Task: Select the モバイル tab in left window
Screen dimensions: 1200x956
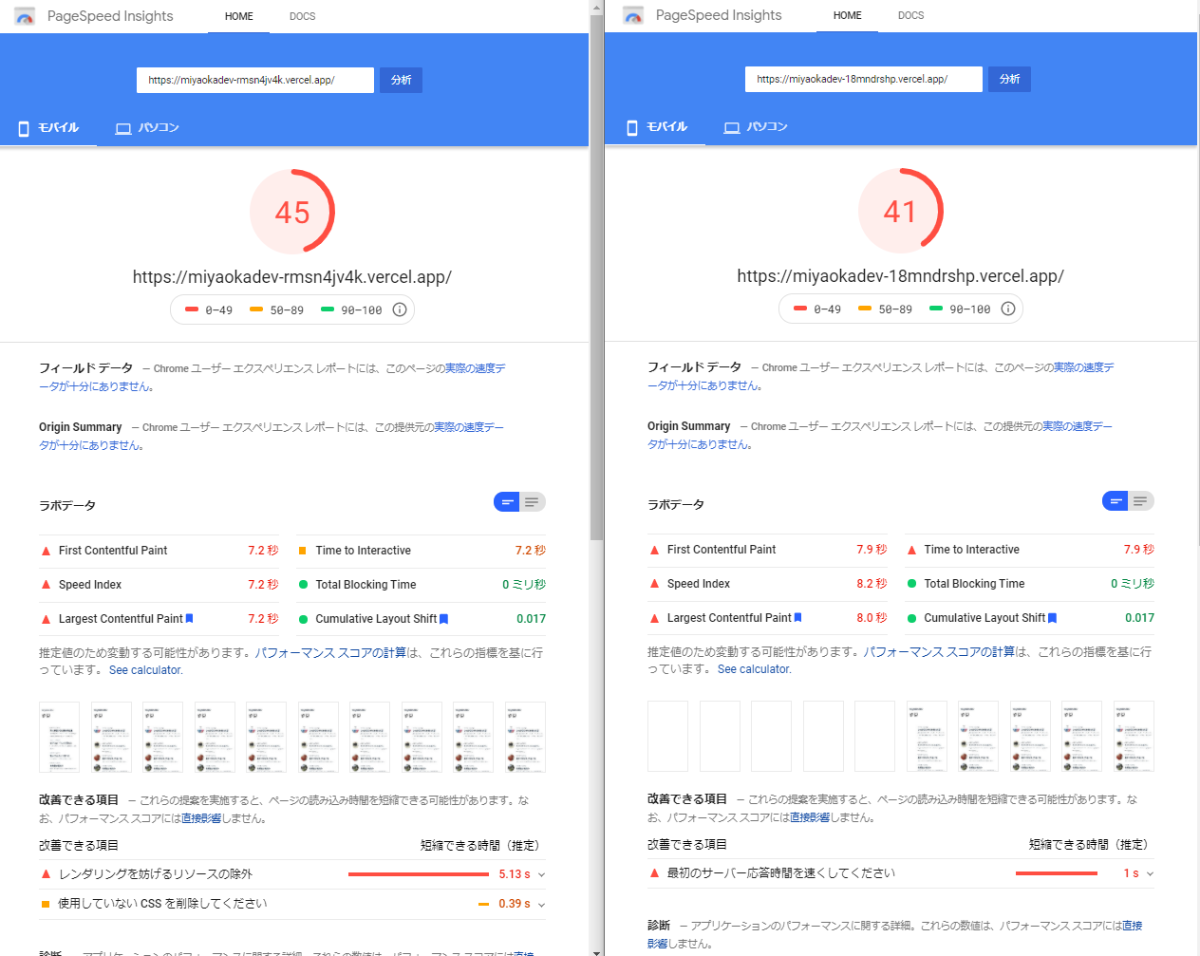Action: tap(49, 128)
